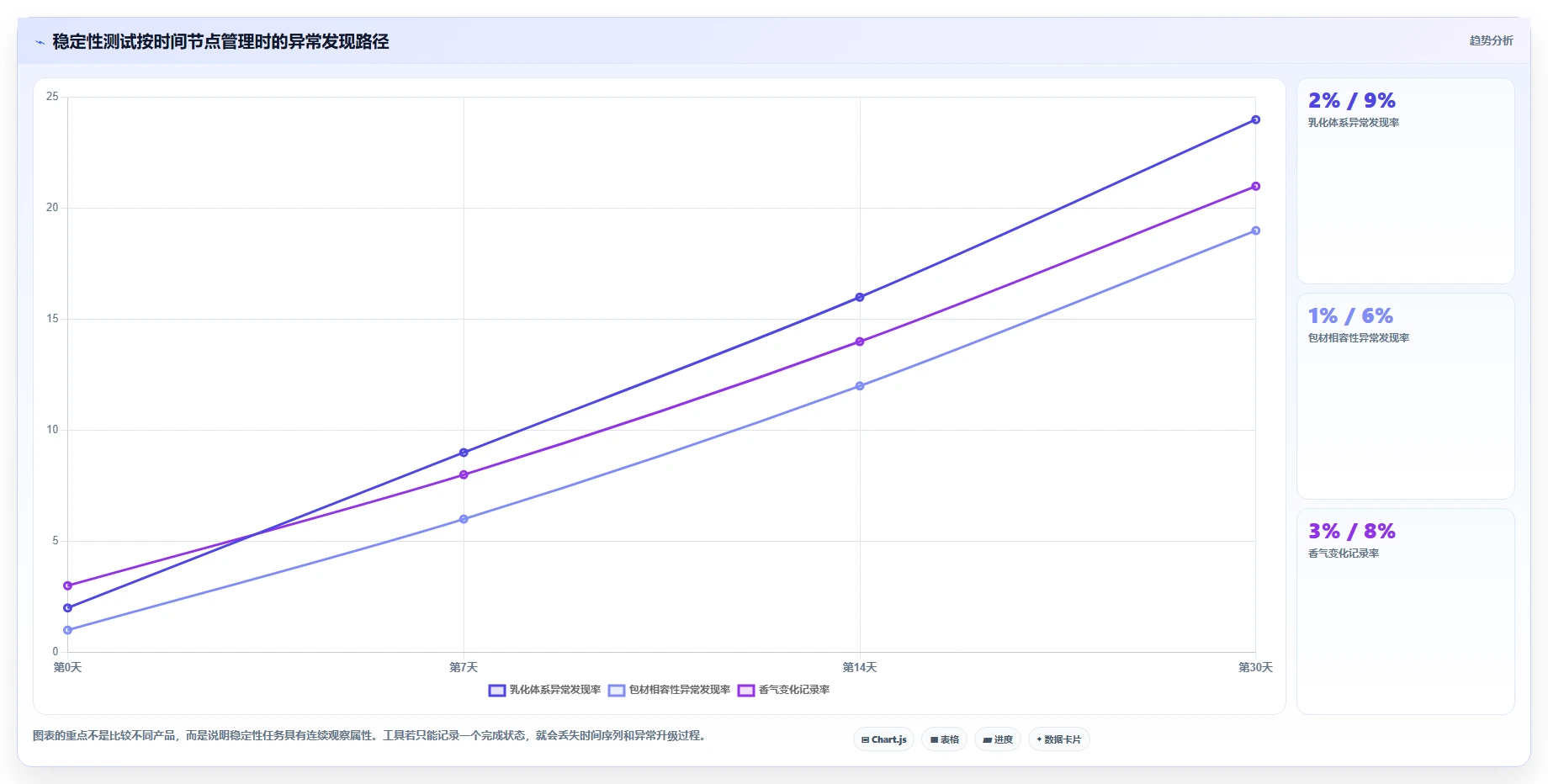1548x784 pixels.
Task: Select the 表格 tag chip
Action: click(x=944, y=739)
